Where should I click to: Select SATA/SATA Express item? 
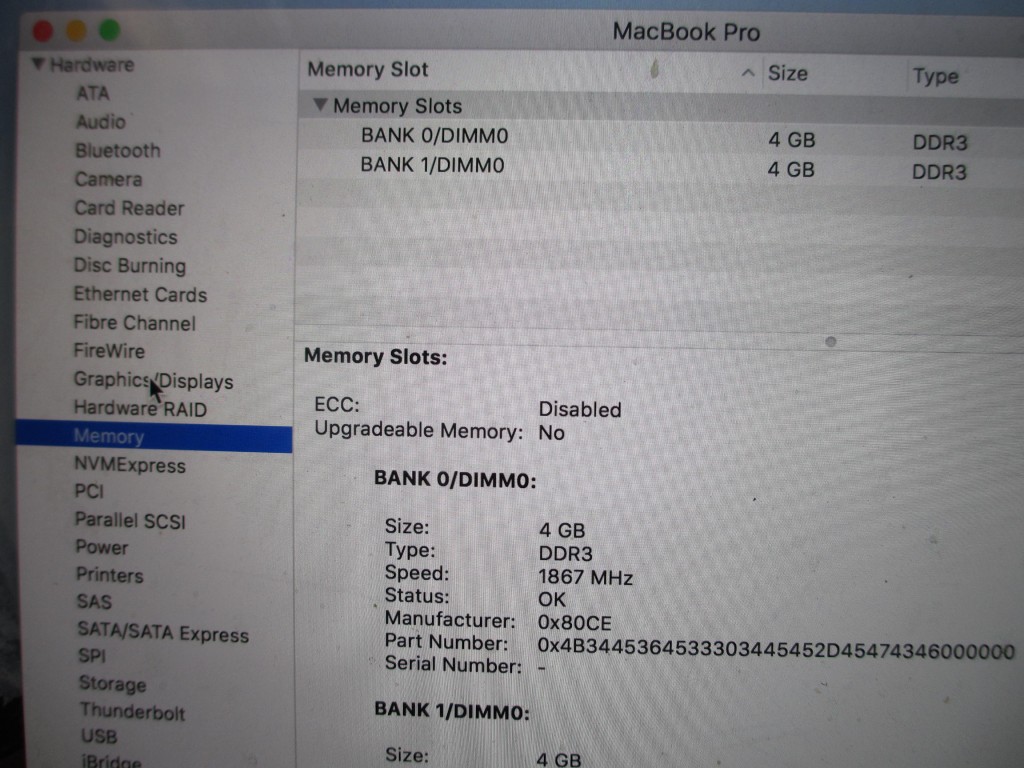pos(163,632)
